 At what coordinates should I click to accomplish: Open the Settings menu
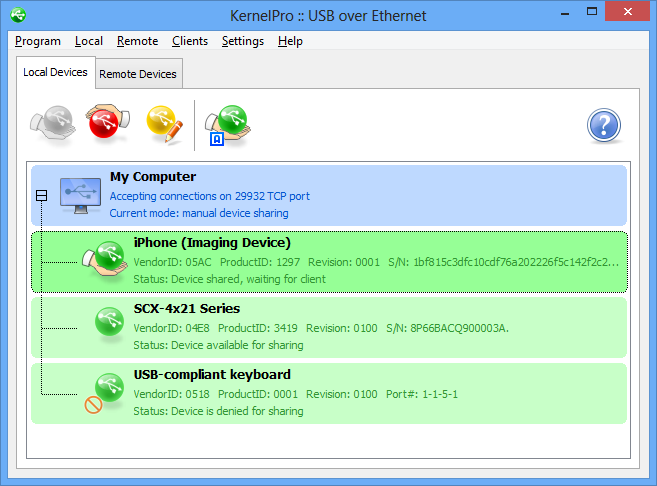(x=243, y=41)
